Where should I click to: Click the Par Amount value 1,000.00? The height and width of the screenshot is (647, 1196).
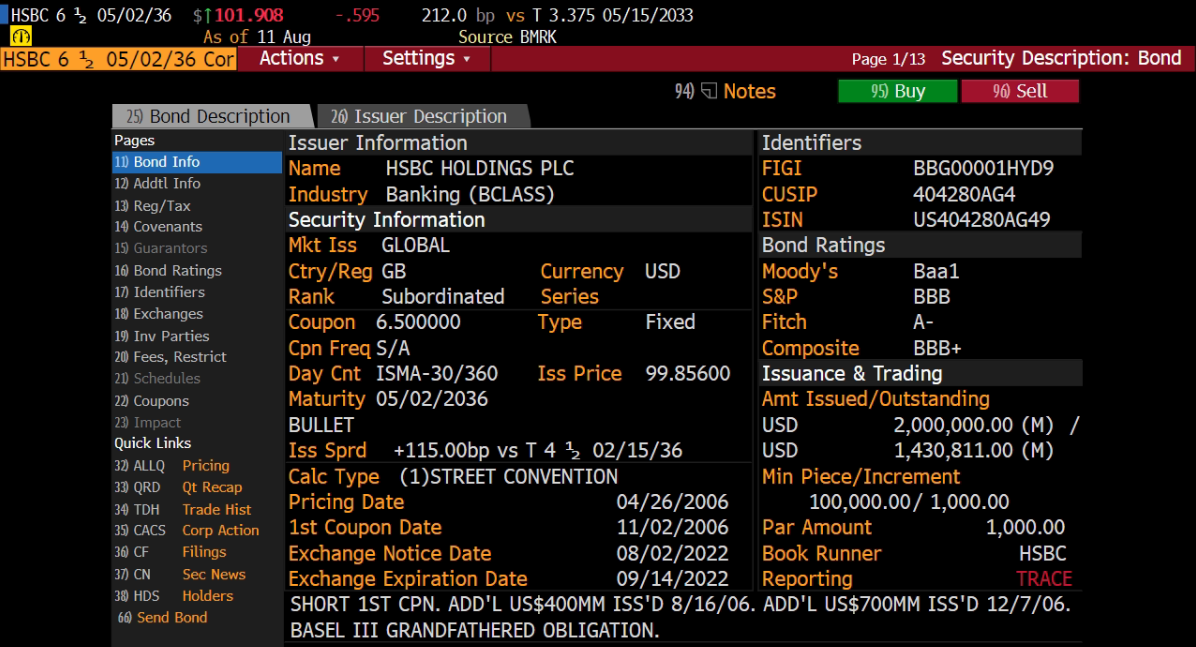click(x=1025, y=527)
